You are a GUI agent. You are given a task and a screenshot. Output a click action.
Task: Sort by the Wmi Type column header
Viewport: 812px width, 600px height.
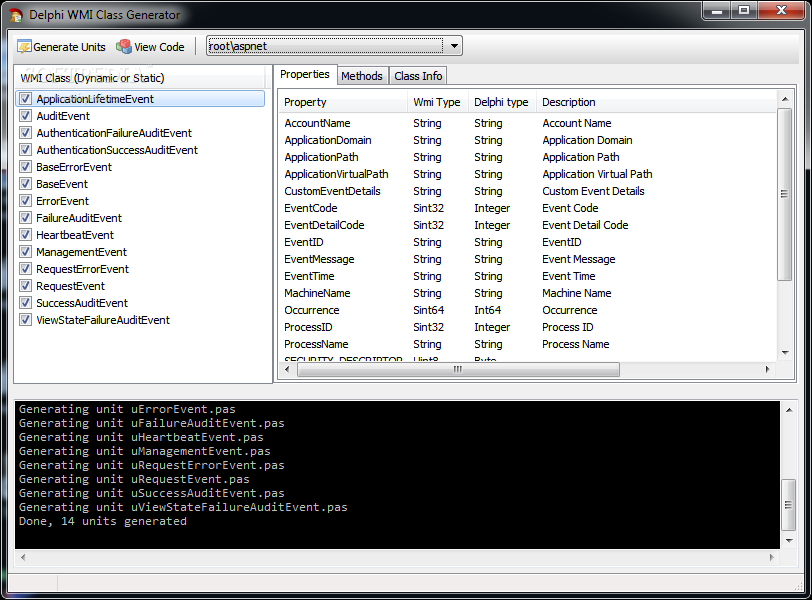pyautogui.click(x=438, y=102)
